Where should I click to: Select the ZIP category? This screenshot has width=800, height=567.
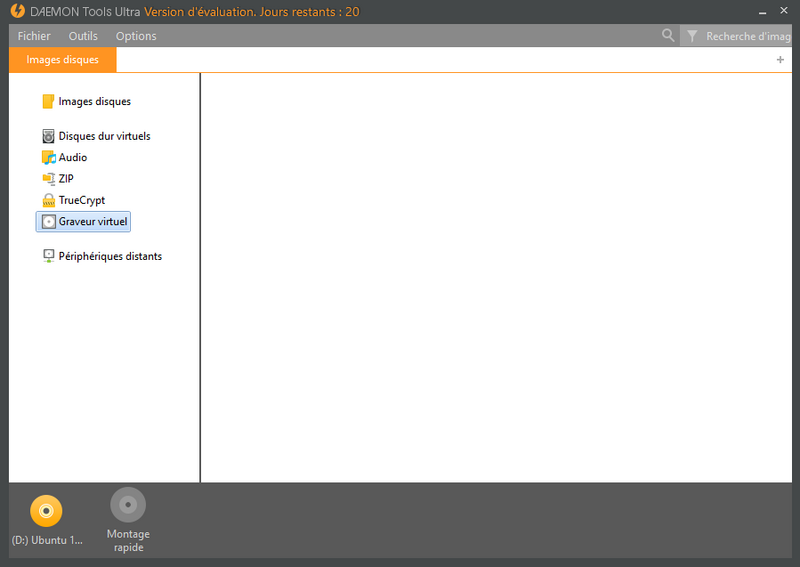click(x=66, y=179)
